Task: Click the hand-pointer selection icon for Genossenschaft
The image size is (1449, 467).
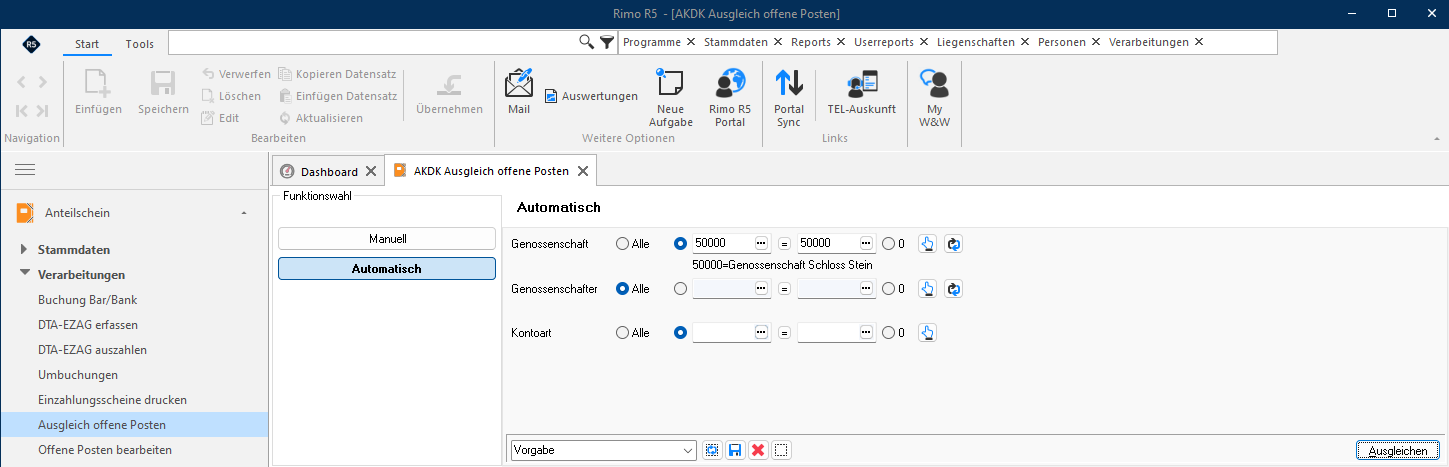Action: pos(927,243)
